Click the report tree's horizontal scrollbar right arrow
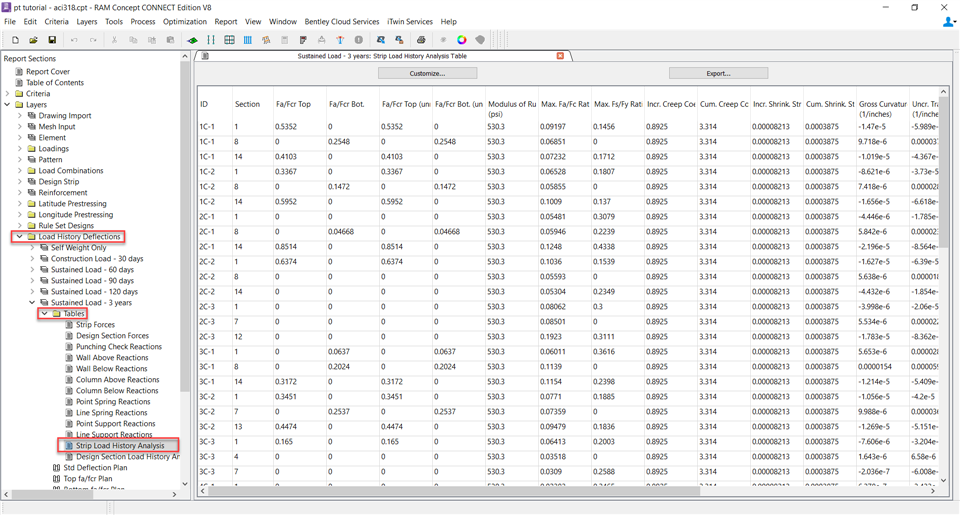 pyautogui.click(x=174, y=494)
